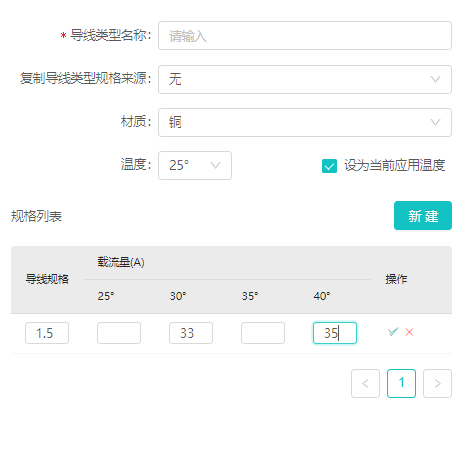469x452 pixels.
Task: Select page 1 in pagination
Action: (x=401, y=383)
